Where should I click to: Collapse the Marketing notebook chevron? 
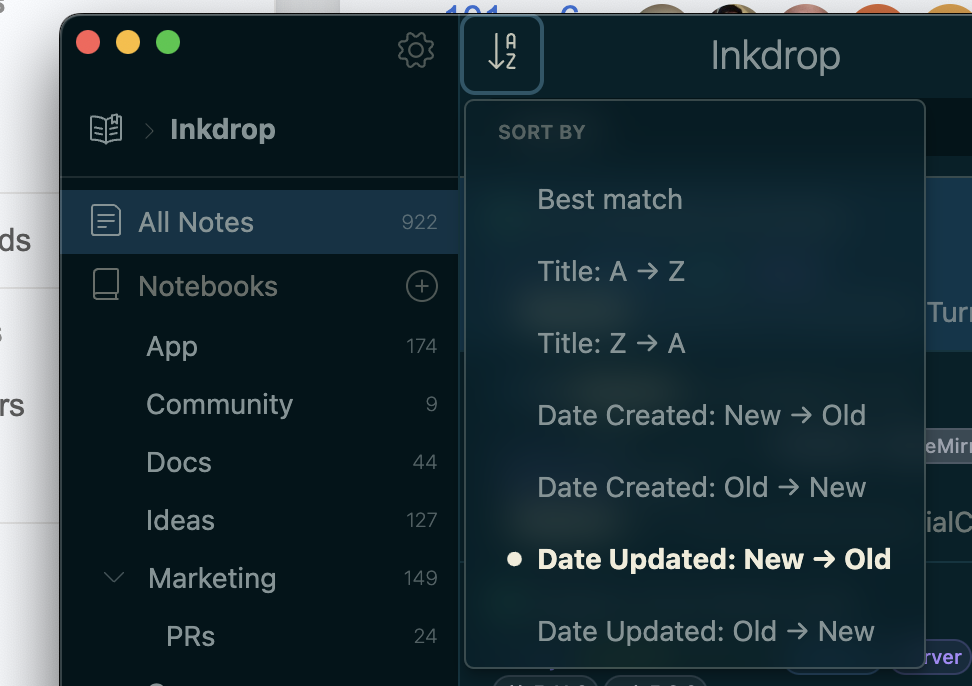pyautogui.click(x=114, y=578)
